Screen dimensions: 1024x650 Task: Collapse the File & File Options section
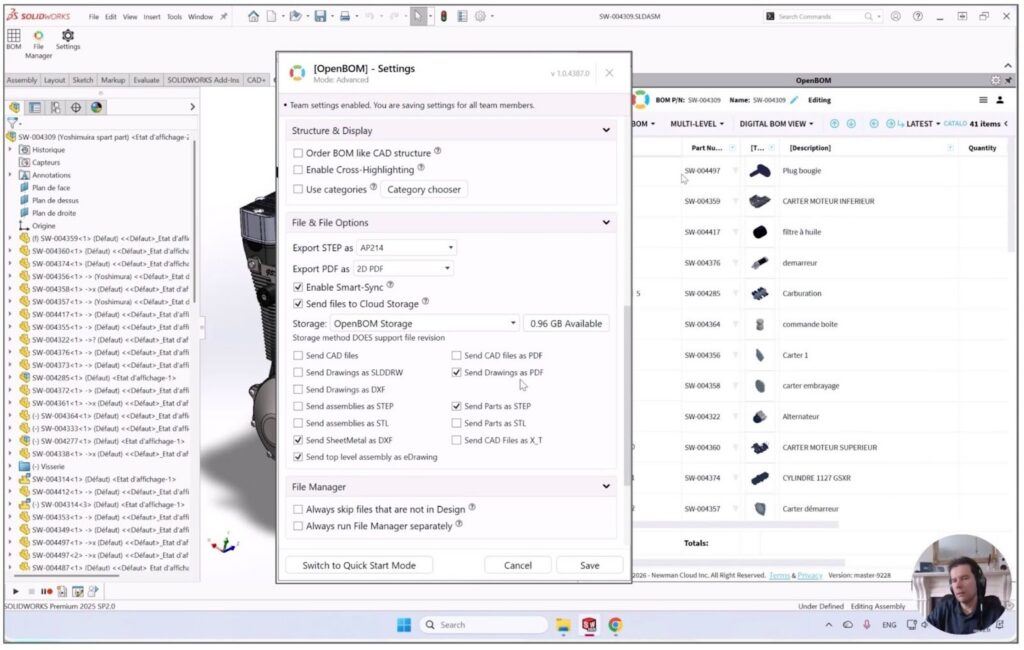pyautogui.click(x=605, y=223)
